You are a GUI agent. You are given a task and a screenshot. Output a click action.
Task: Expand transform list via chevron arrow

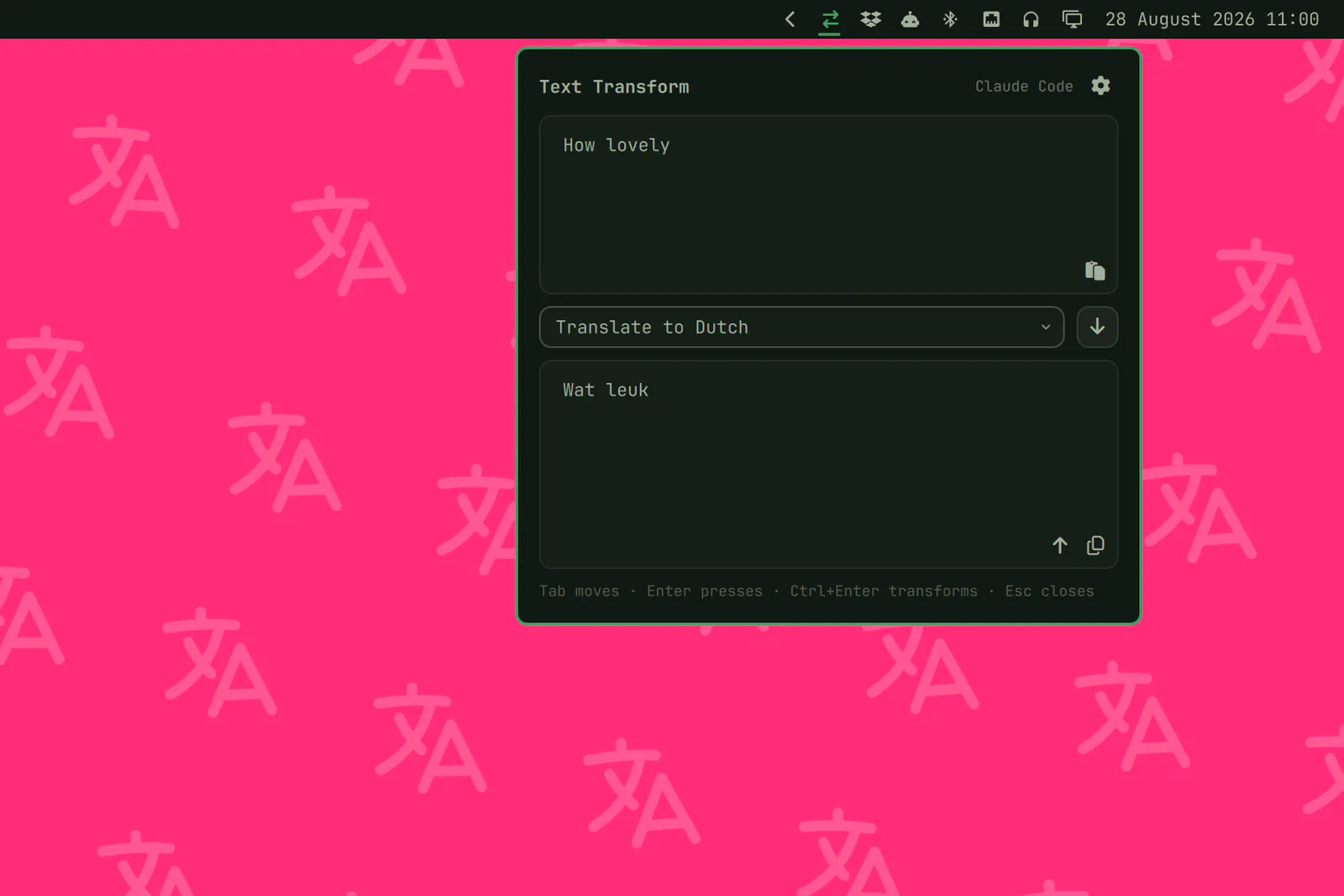(x=1046, y=327)
